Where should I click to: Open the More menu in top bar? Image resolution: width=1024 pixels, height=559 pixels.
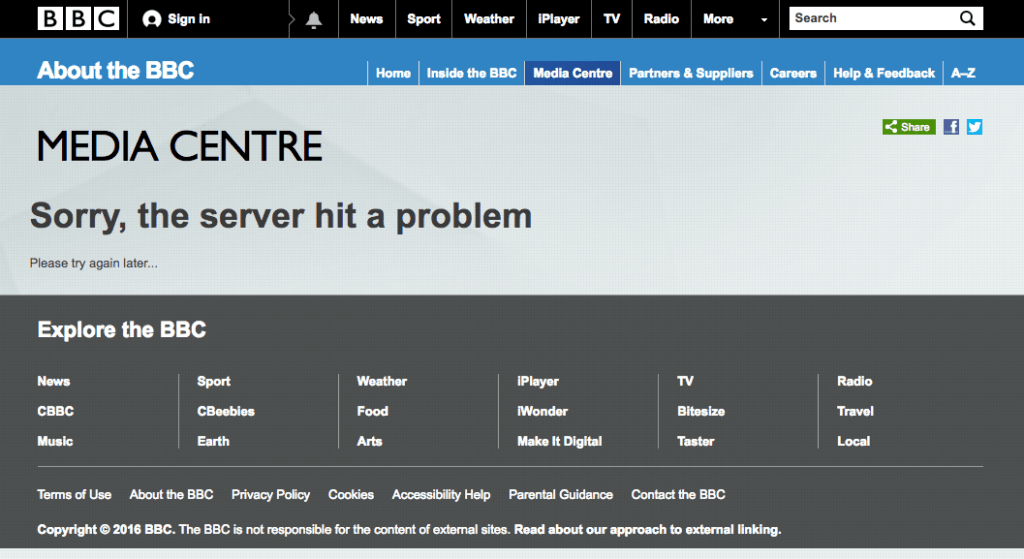pos(718,19)
